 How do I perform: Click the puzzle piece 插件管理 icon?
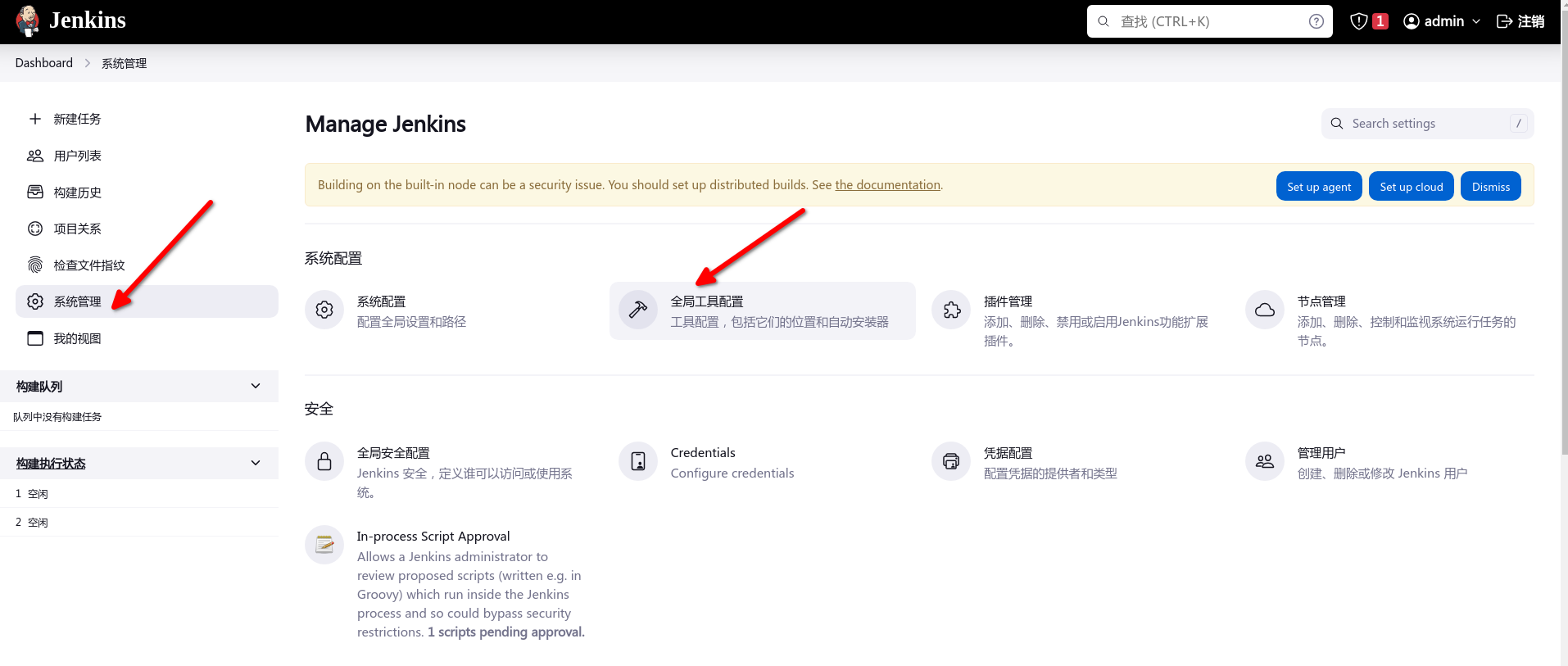952,310
